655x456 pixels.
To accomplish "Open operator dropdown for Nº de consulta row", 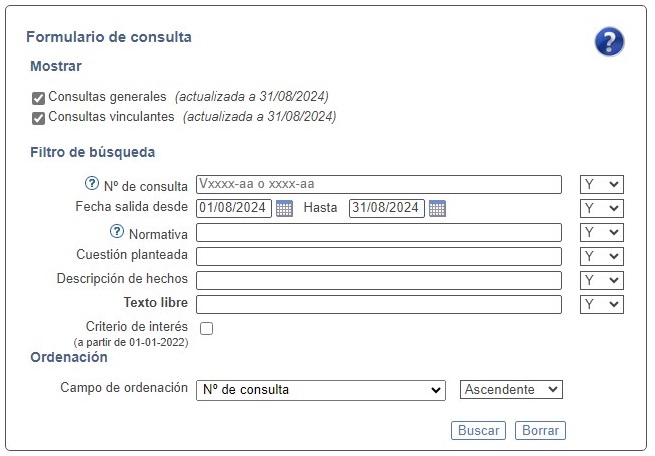I will pos(601,185).
